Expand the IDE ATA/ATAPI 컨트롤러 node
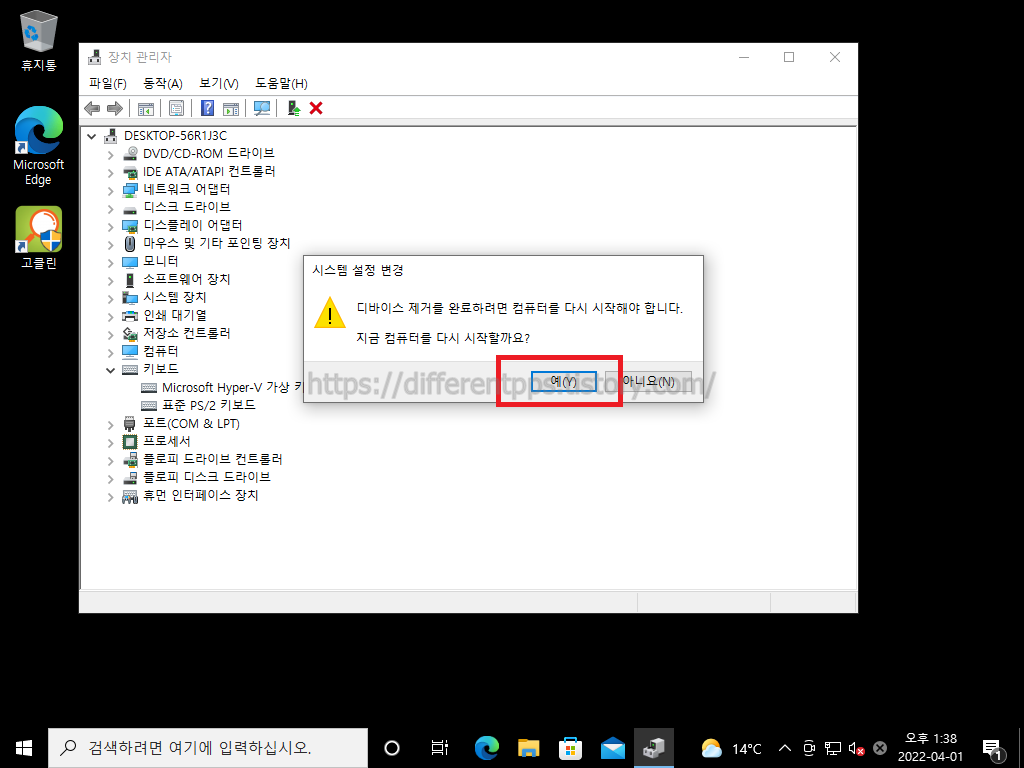This screenshot has width=1024, height=768. point(110,173)
